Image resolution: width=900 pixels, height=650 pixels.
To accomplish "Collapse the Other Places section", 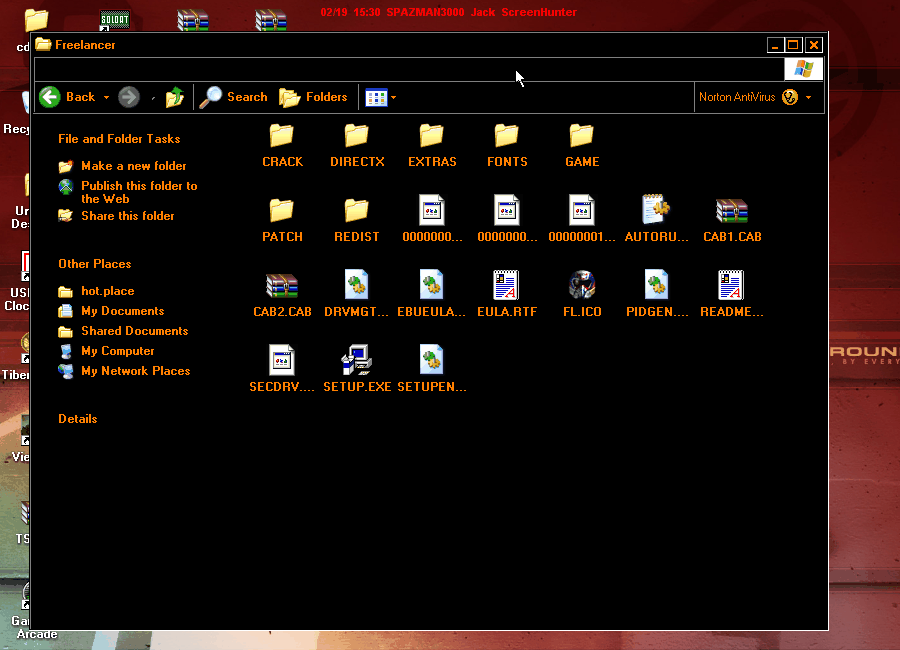I will [95, 264].
